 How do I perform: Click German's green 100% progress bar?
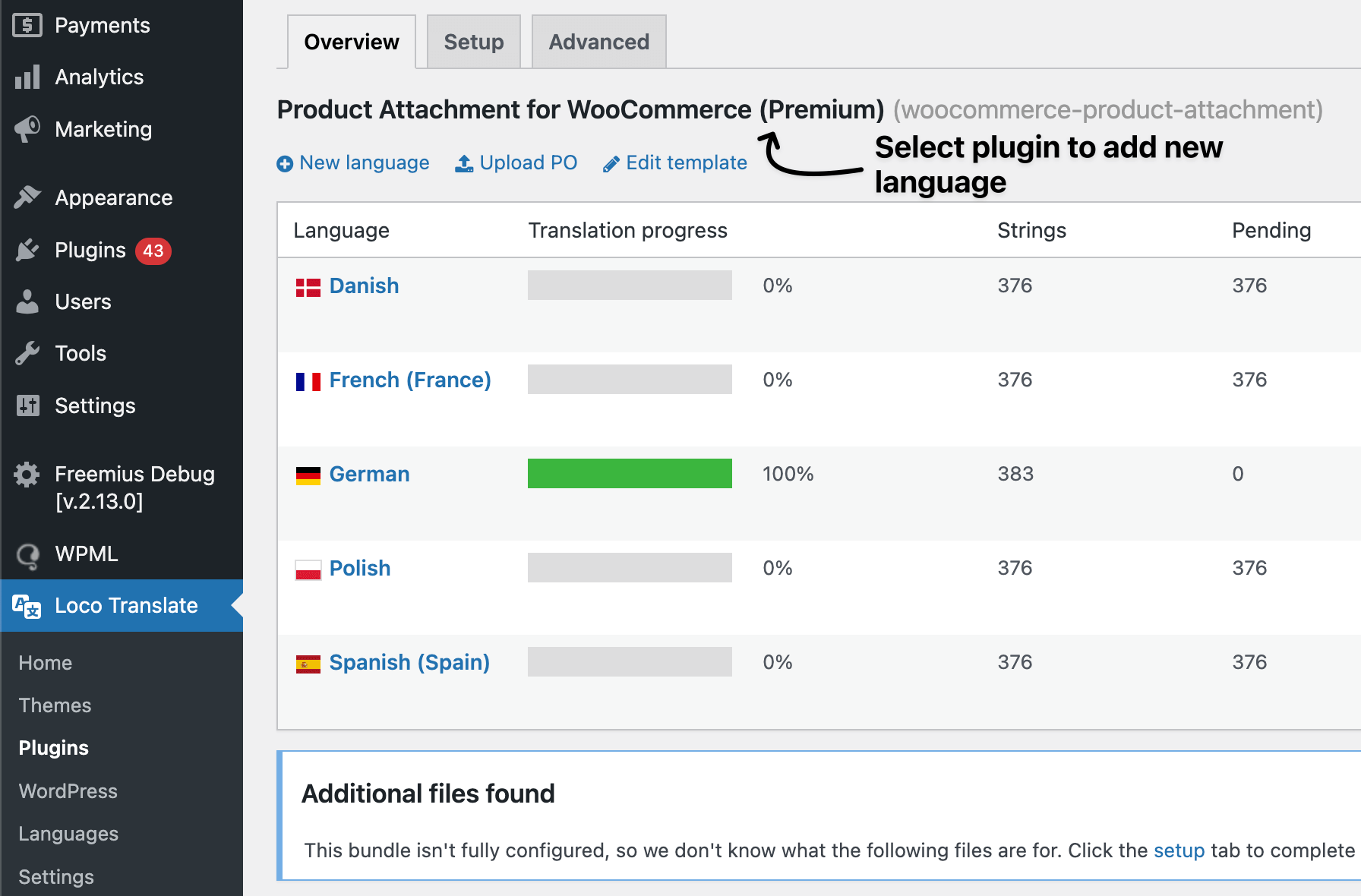click(629, 473)
